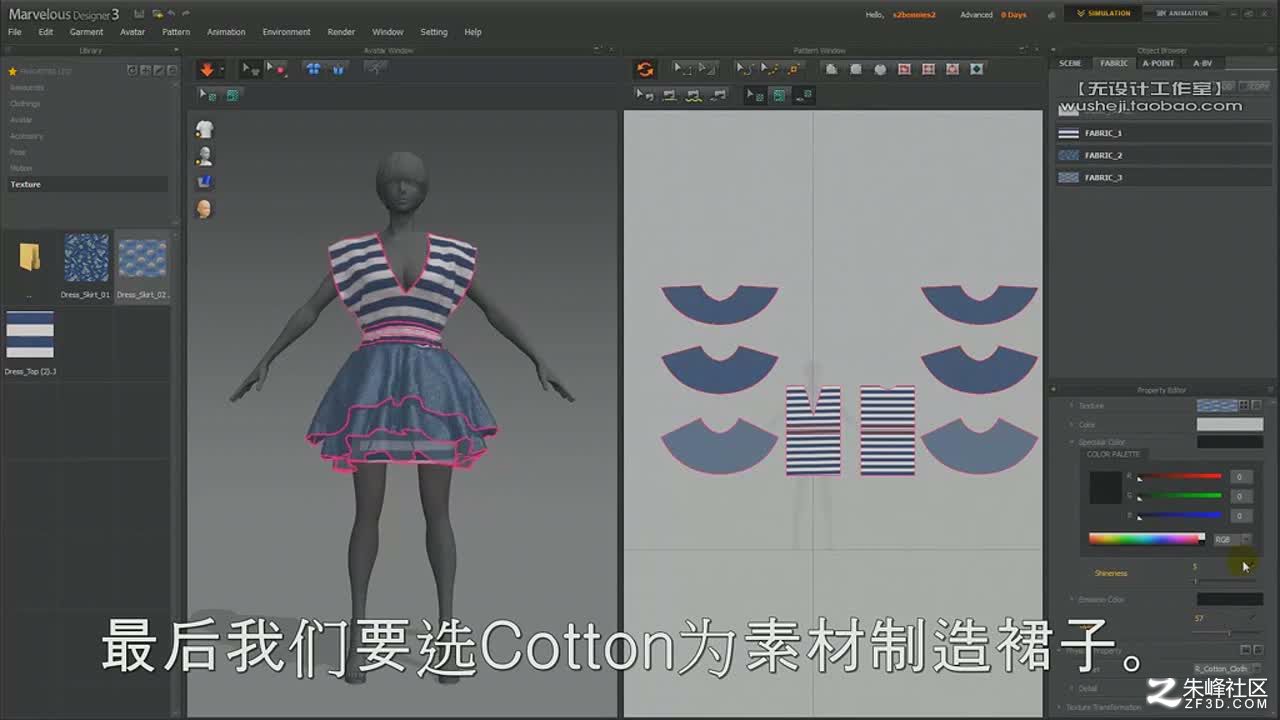Click the orange Simulate arrow icon

tap(207, 69)
